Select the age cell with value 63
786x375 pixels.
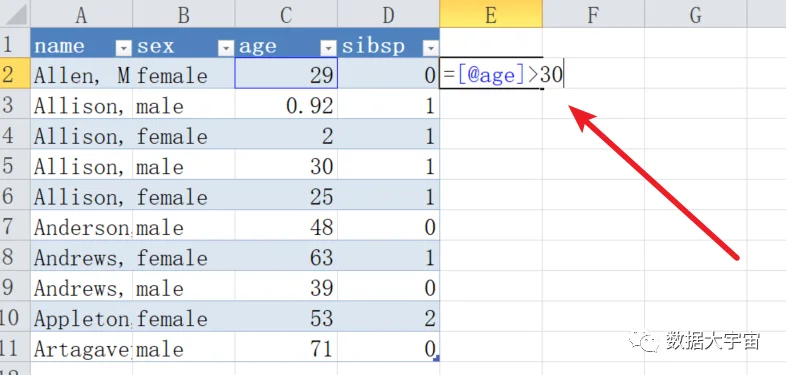point(286,256)
